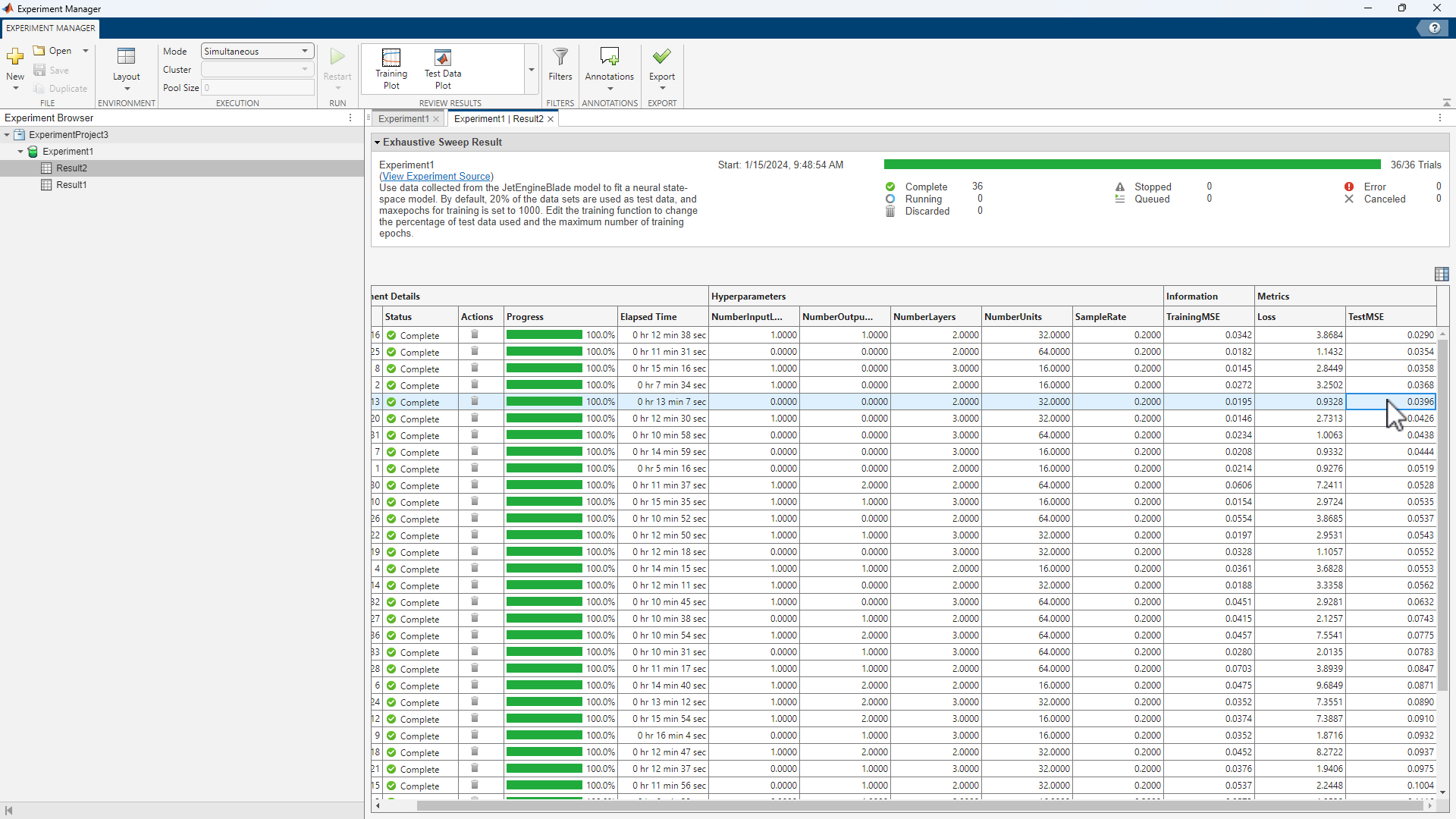Click the New experiment plus icon
This screenshot has height=819, width=1456.
coord(15,57)
